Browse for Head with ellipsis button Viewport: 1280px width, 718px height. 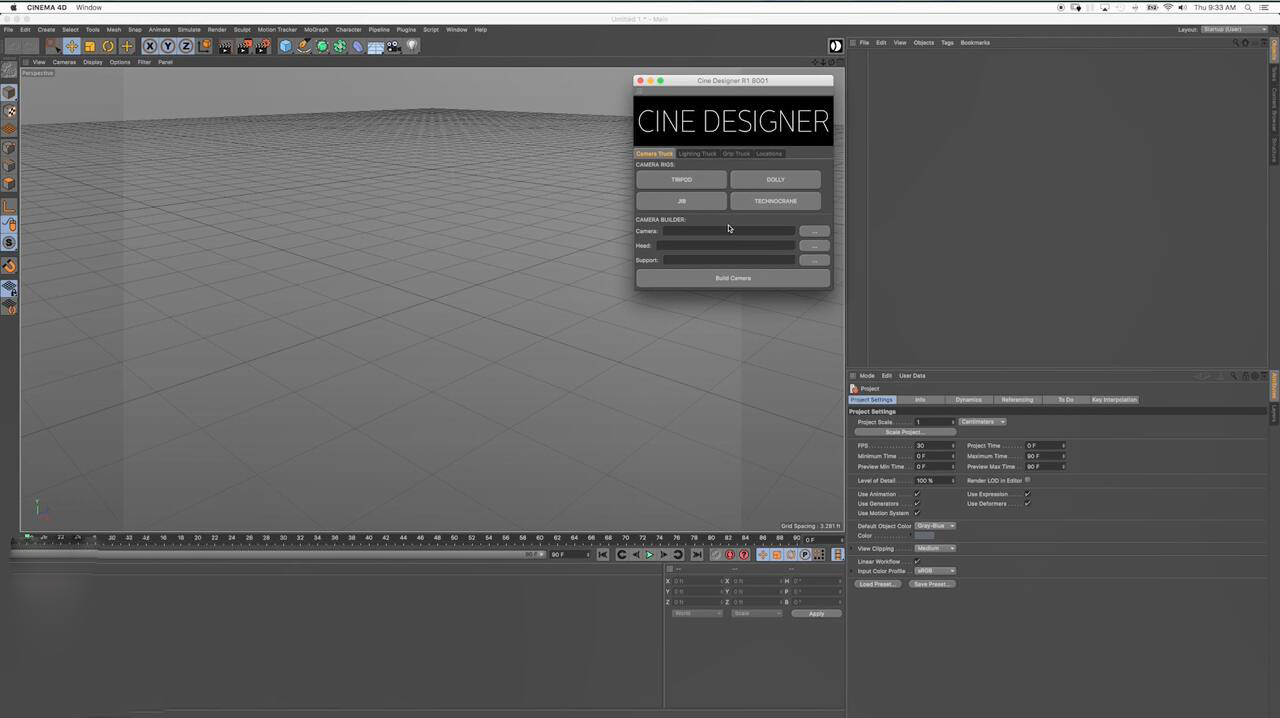[814, 246]
